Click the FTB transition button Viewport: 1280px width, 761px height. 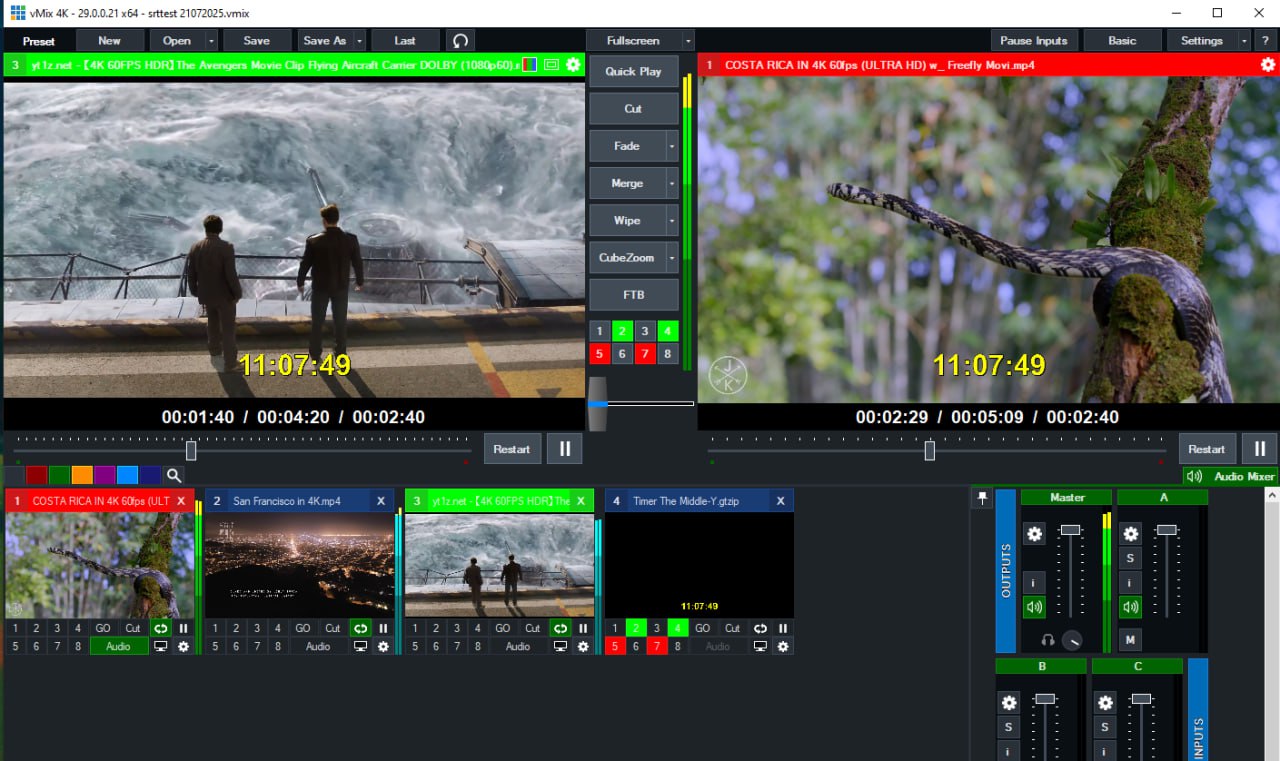[x=633, y=295]
